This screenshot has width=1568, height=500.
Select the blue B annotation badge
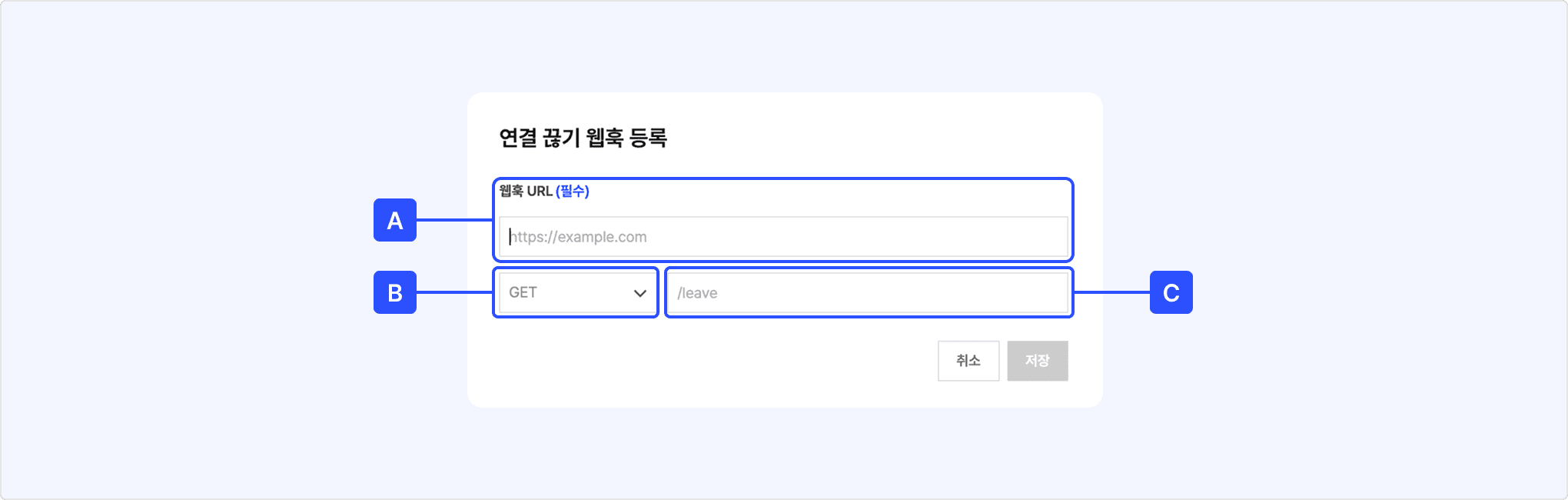395,293
